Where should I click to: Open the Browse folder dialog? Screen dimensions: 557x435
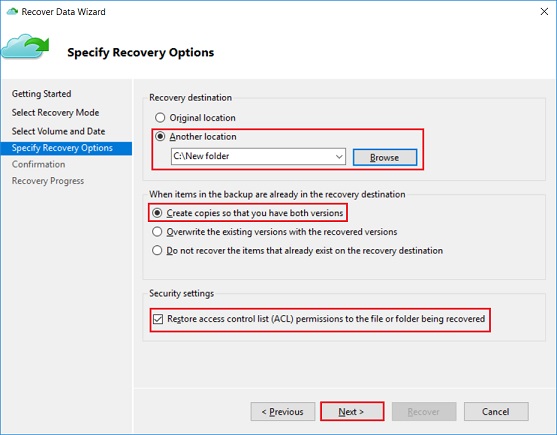(385, 157)
